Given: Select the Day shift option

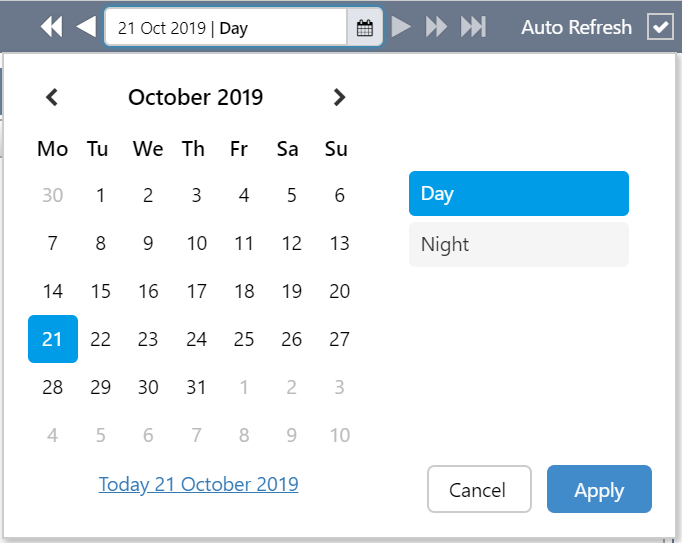Looking at the screenshot, I should click(518, 194).
